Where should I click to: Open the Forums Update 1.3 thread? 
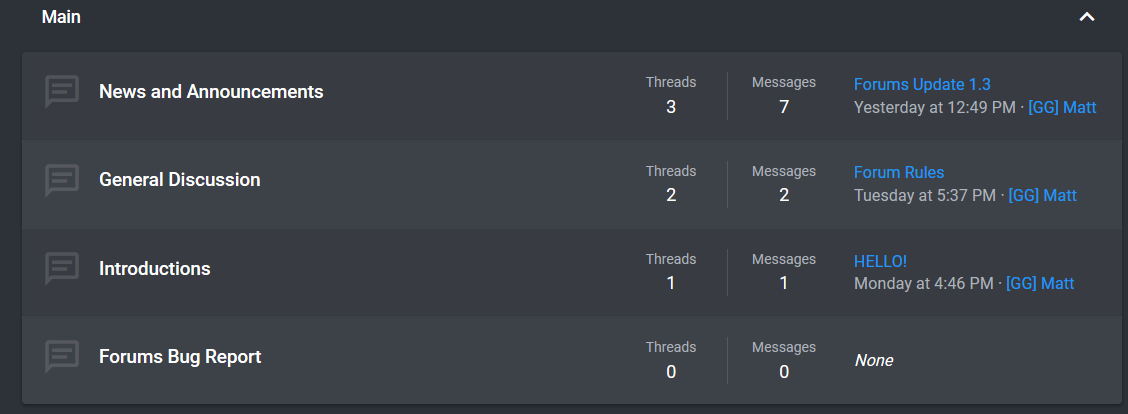coord(922,84)
